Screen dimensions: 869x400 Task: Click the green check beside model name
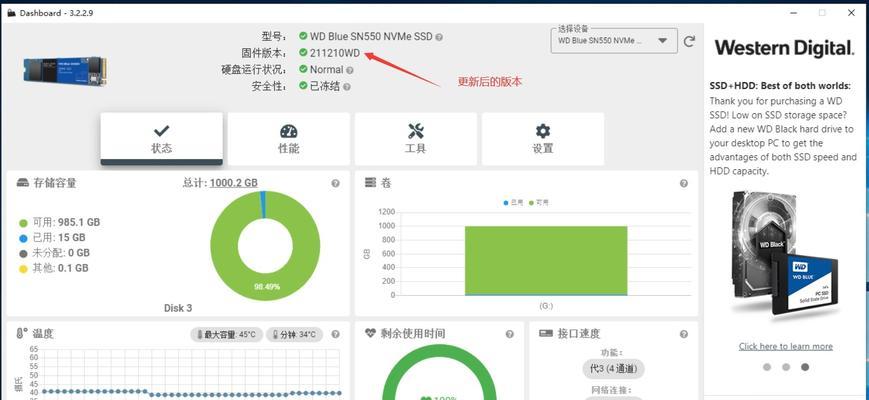point(303,36)
